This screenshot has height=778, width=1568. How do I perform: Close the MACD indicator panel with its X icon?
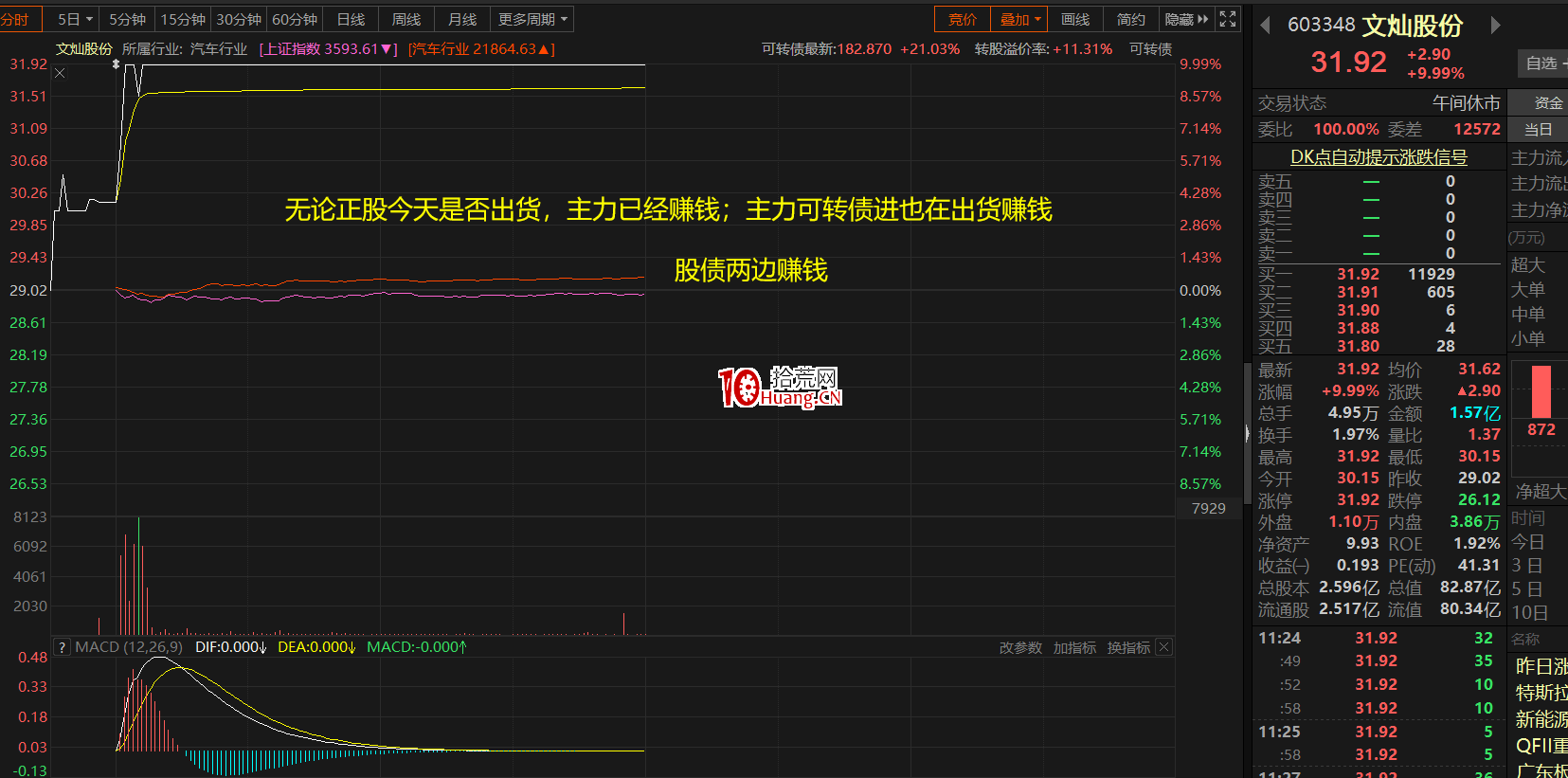click(1164, 647)
